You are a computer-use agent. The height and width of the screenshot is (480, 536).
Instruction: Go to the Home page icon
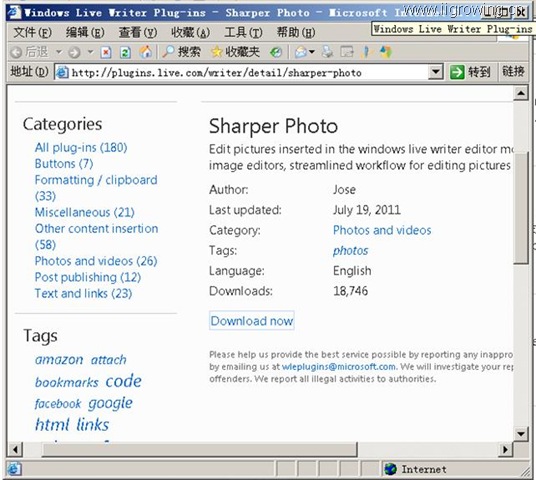pos(146,52)
